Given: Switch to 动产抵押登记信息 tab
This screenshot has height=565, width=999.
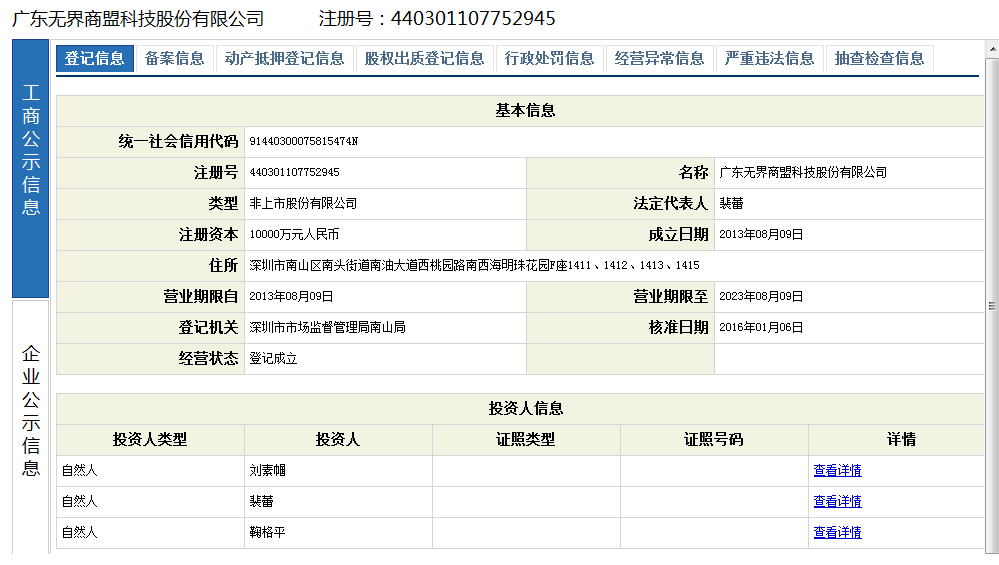Looking at the screenshot, I should coord(284,59).
